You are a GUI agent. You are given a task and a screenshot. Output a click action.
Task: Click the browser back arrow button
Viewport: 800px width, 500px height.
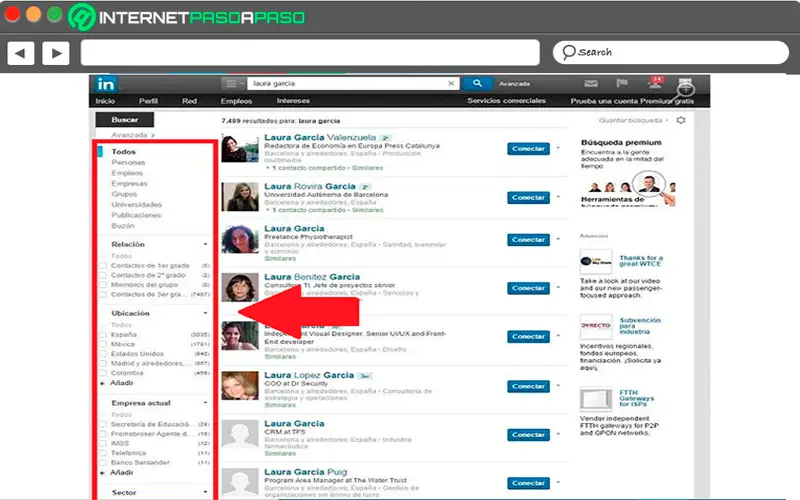pyautogui.click(x=20, y=53)
